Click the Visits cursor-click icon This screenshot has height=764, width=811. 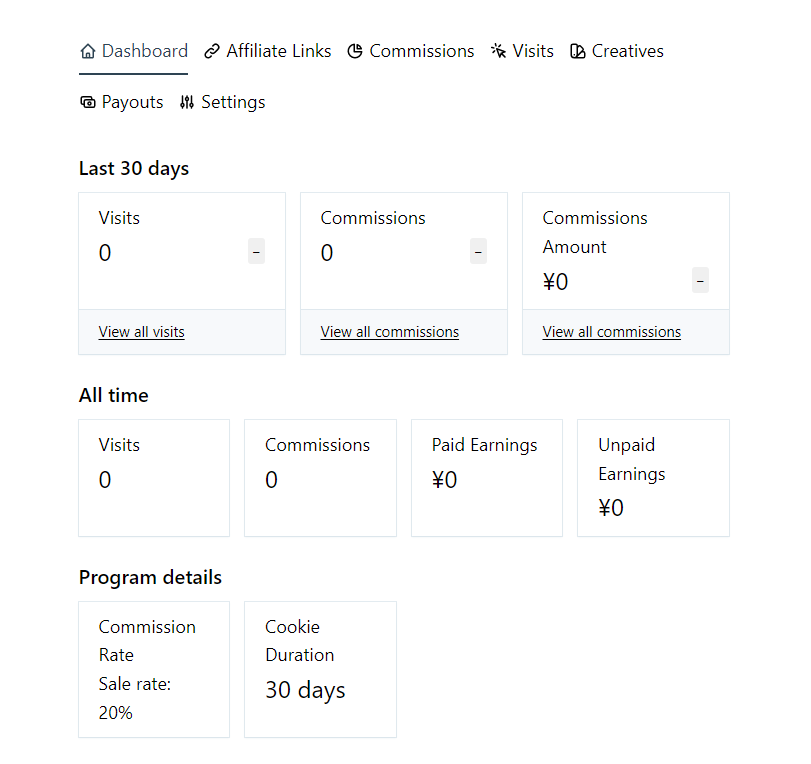[498, 51]
